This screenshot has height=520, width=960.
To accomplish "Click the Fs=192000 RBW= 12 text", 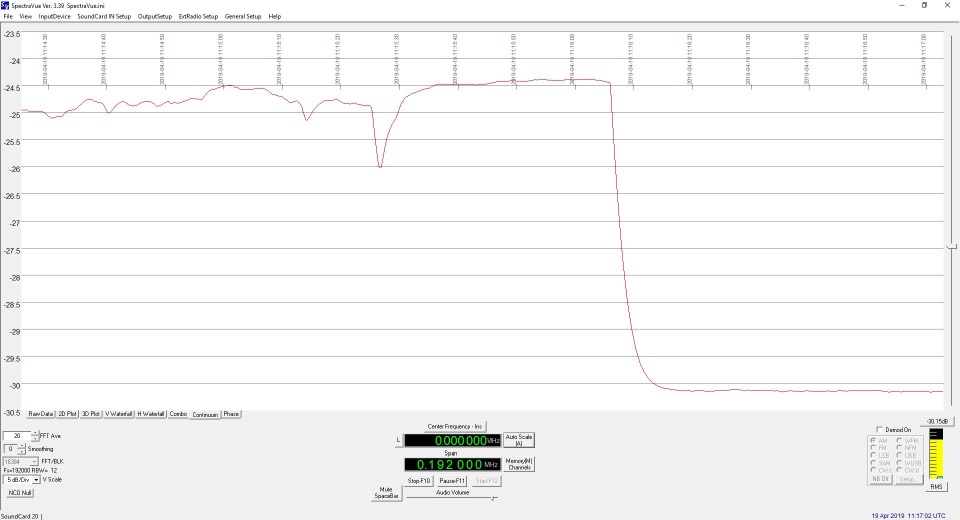I will [30, 470].
